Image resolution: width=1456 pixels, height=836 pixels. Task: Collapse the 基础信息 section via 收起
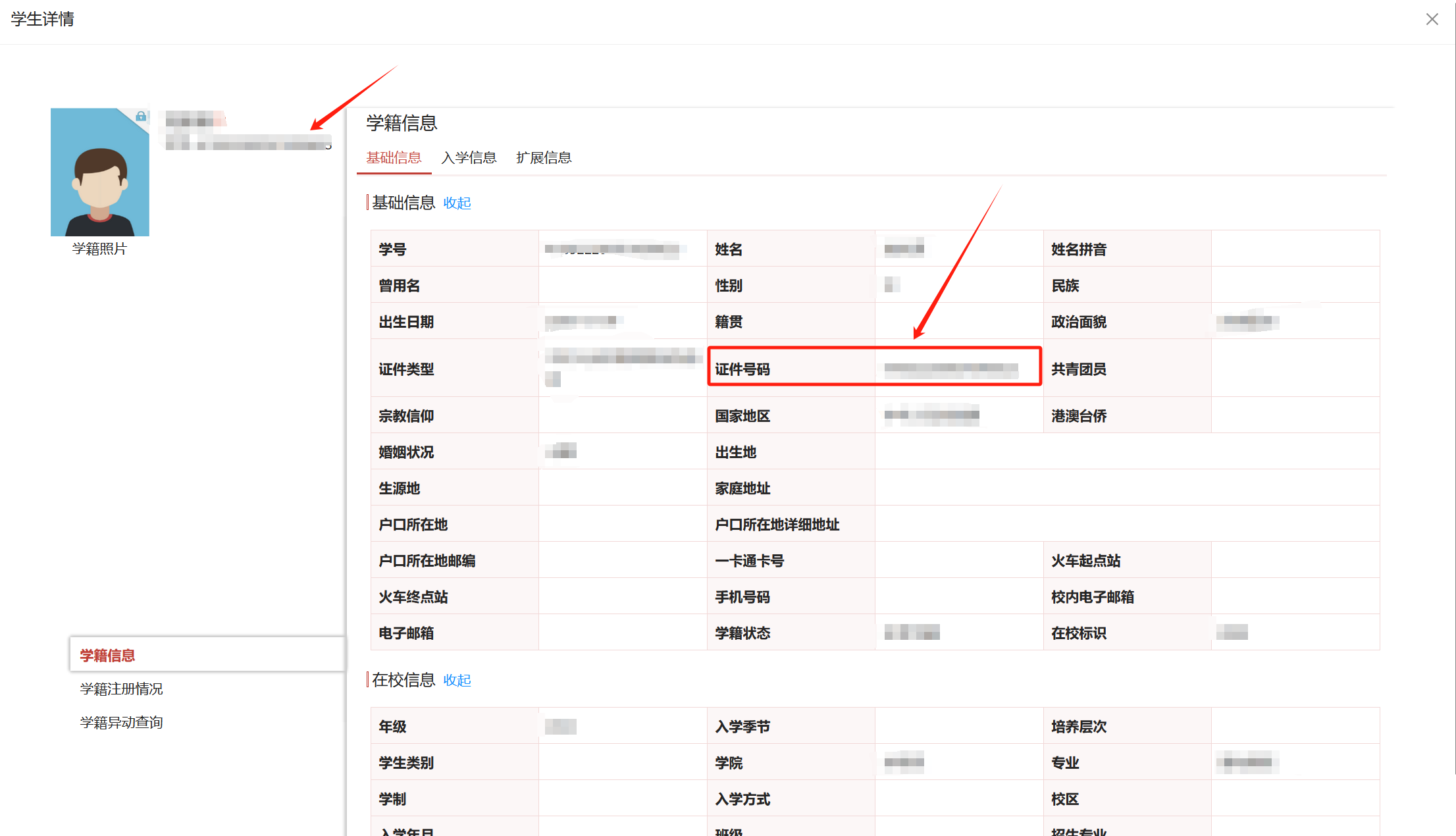pyautogui.click(x=457, y=203)
